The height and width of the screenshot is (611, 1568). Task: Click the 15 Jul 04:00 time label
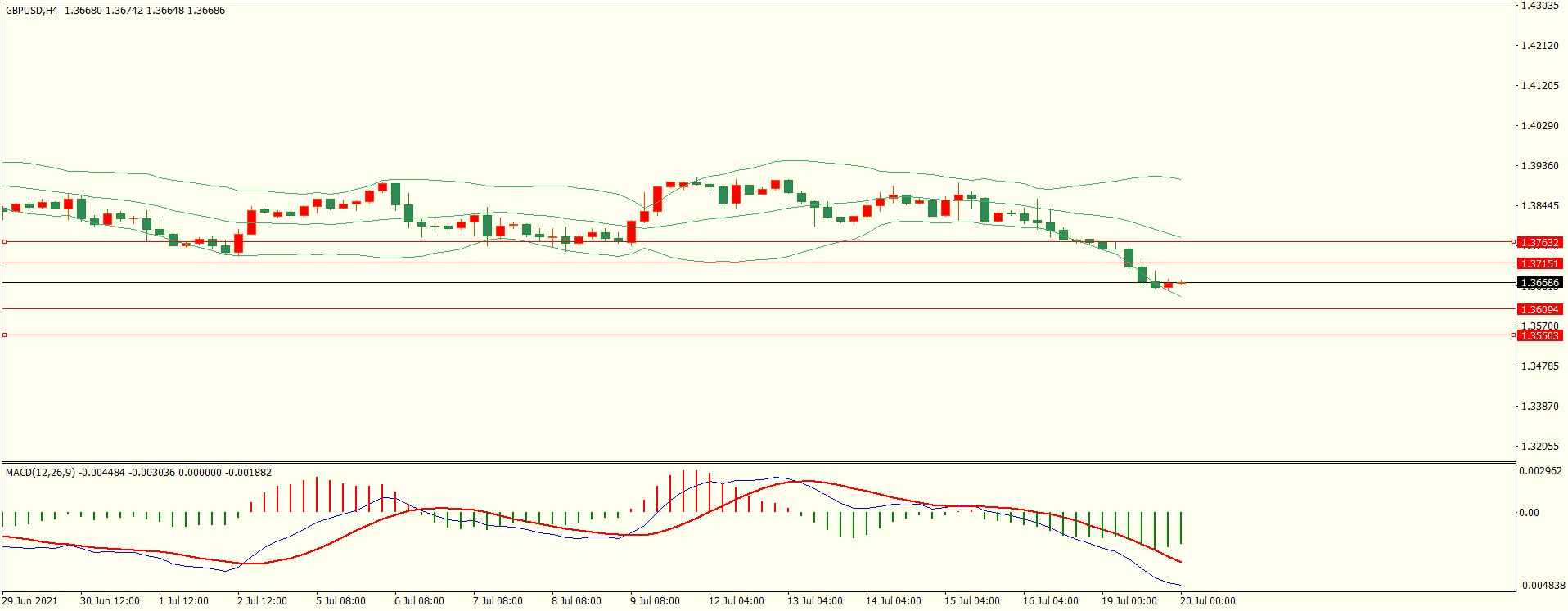972,601
